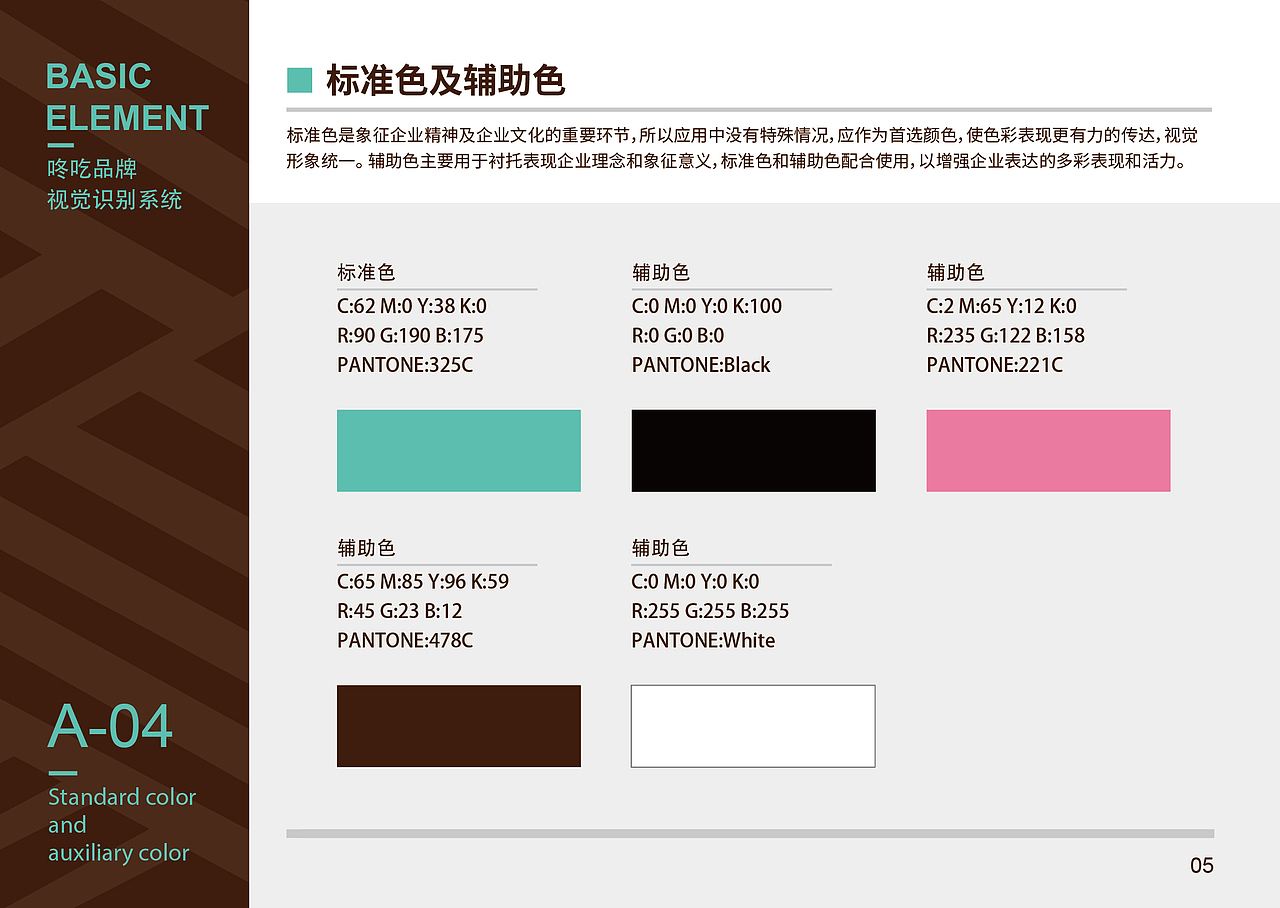Viewport: 1280px width, 908px height.
Task: Select the pink PANTONE 221C swatch
Action: [x=1048, y=451]
